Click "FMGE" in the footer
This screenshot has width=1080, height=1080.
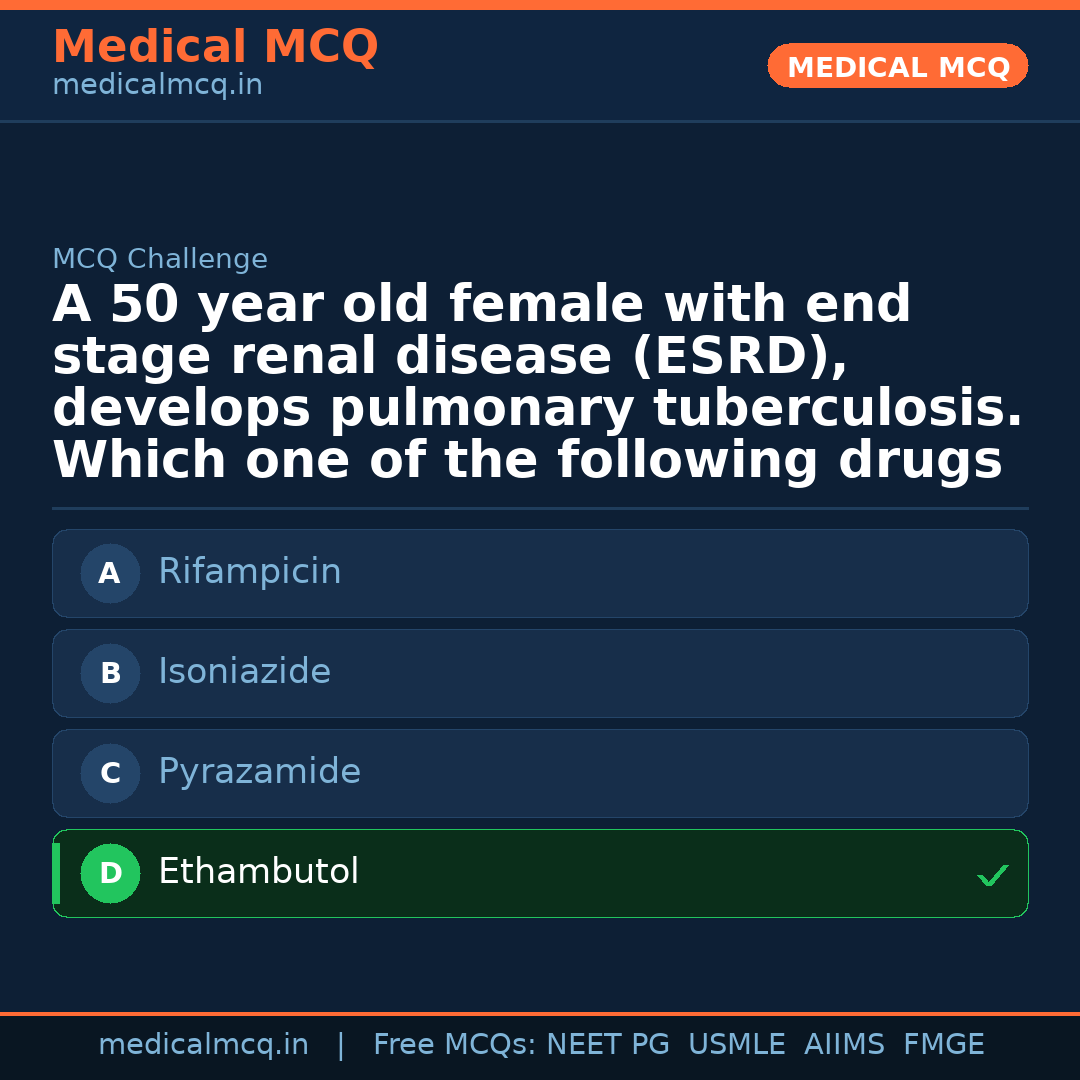(943, 1045)
